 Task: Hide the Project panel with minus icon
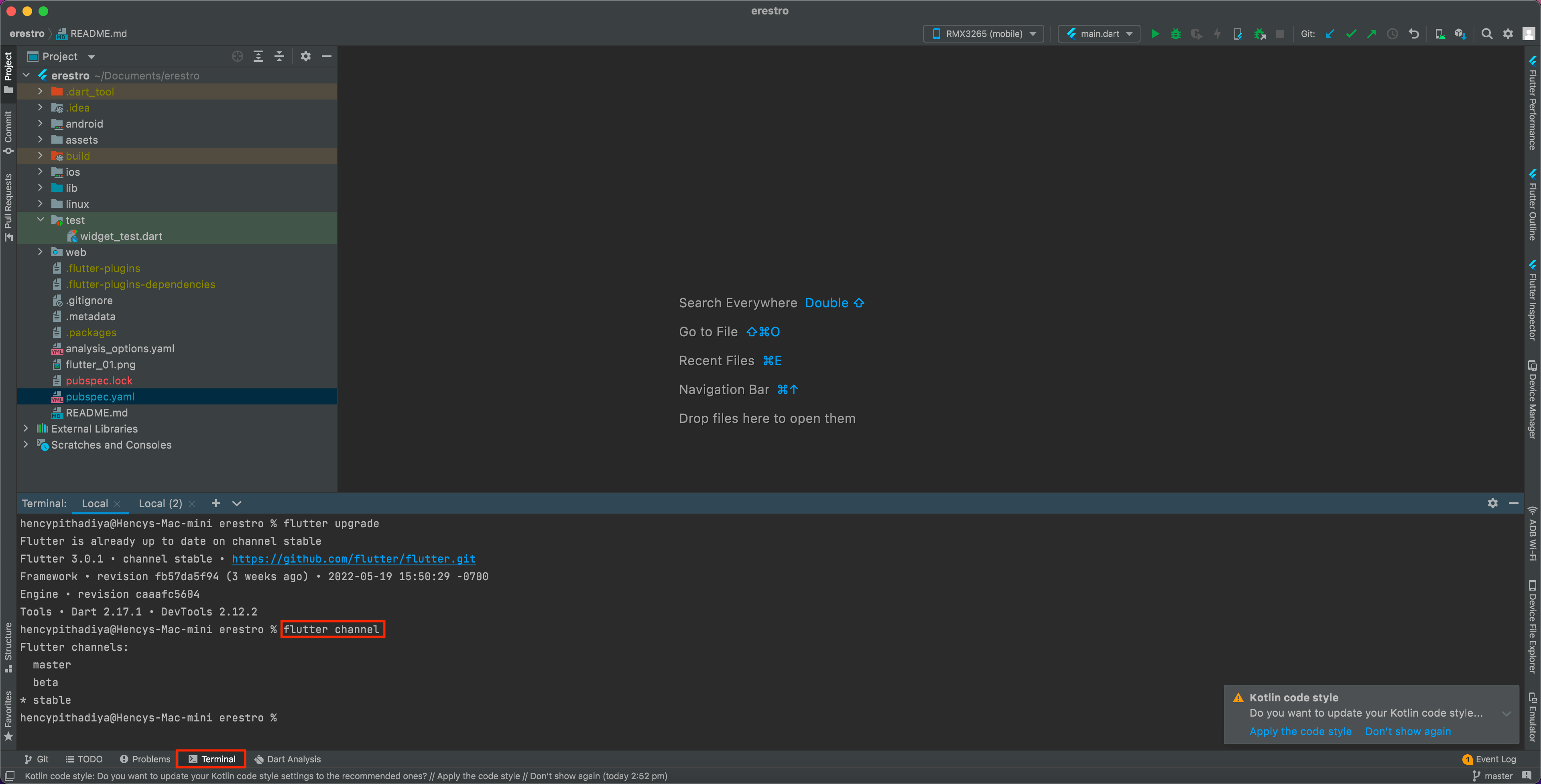pos(327,56)
